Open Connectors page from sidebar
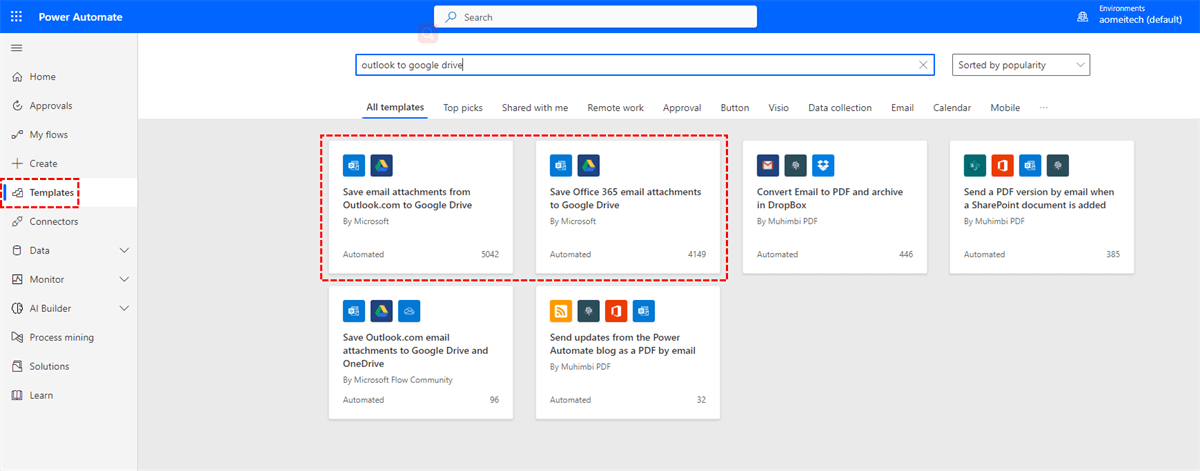The height and width of the screenshot is (471, 1200). click(x=53, y=222)
